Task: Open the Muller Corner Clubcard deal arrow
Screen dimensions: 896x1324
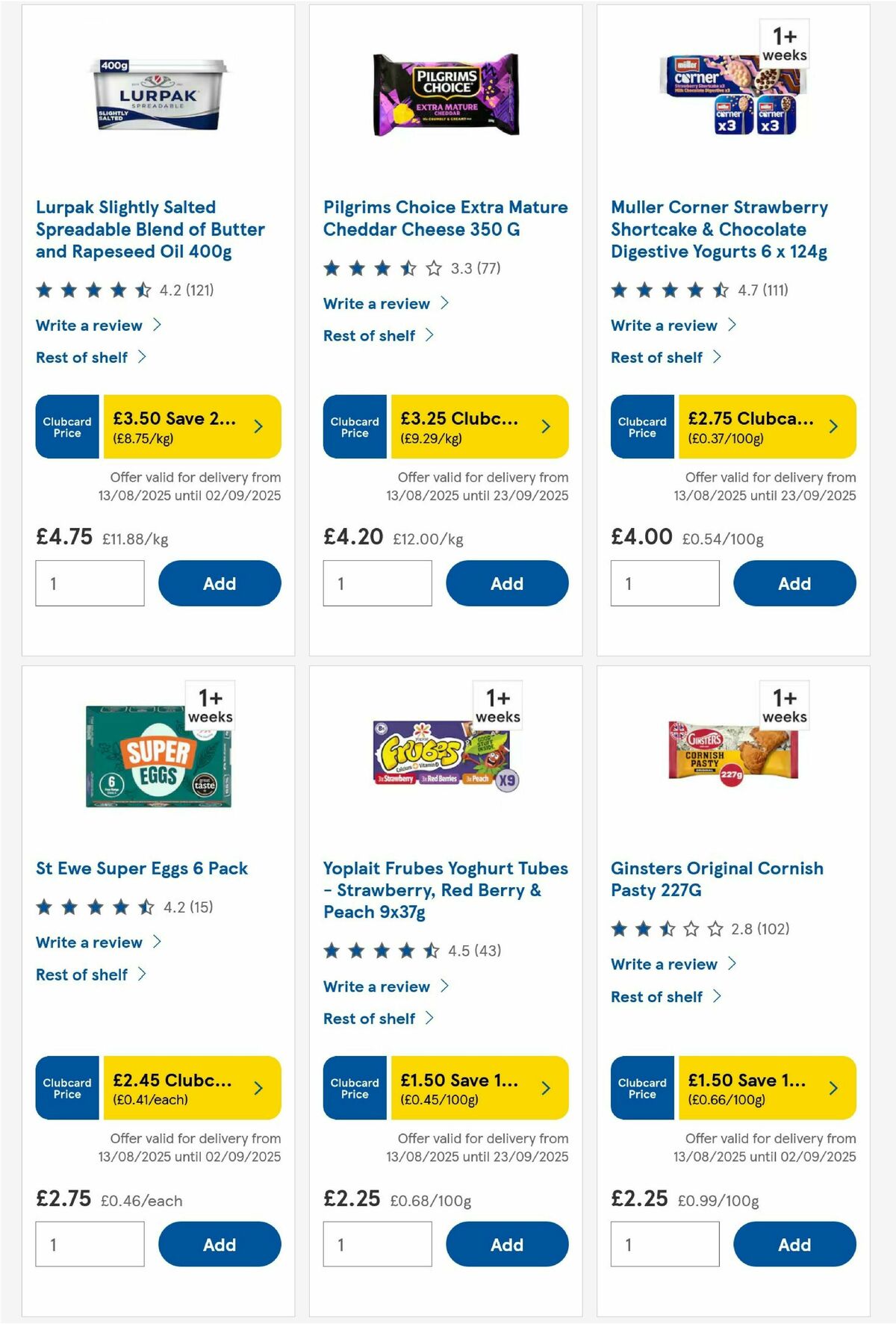Action: (x=833, y=426)
